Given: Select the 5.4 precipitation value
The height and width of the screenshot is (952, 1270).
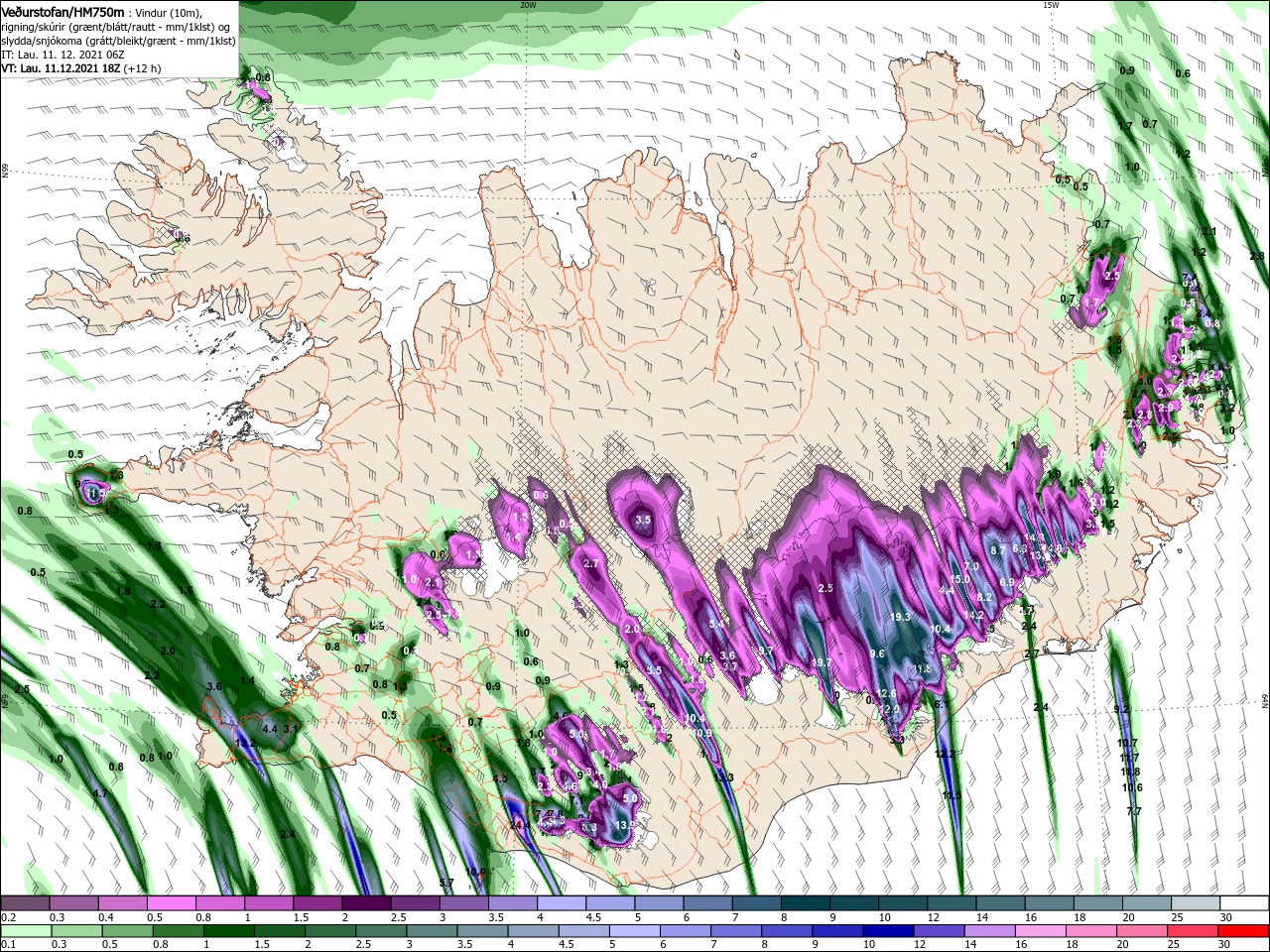Looking at the screenshot, I should click(716, 625).
